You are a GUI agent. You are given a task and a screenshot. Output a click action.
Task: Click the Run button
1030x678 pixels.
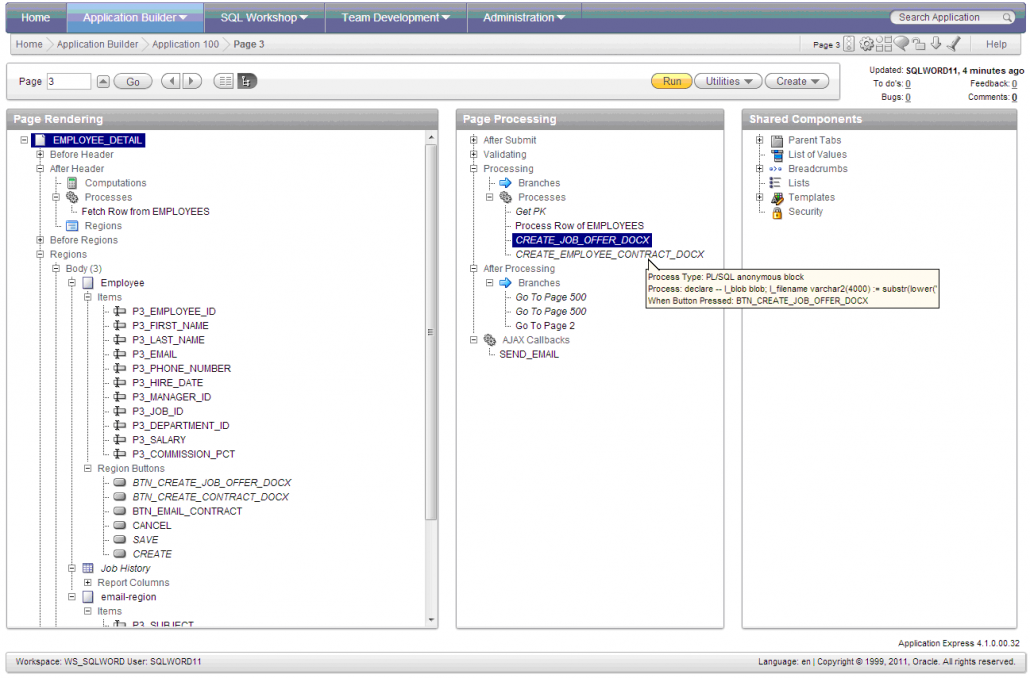pos(671,81)
